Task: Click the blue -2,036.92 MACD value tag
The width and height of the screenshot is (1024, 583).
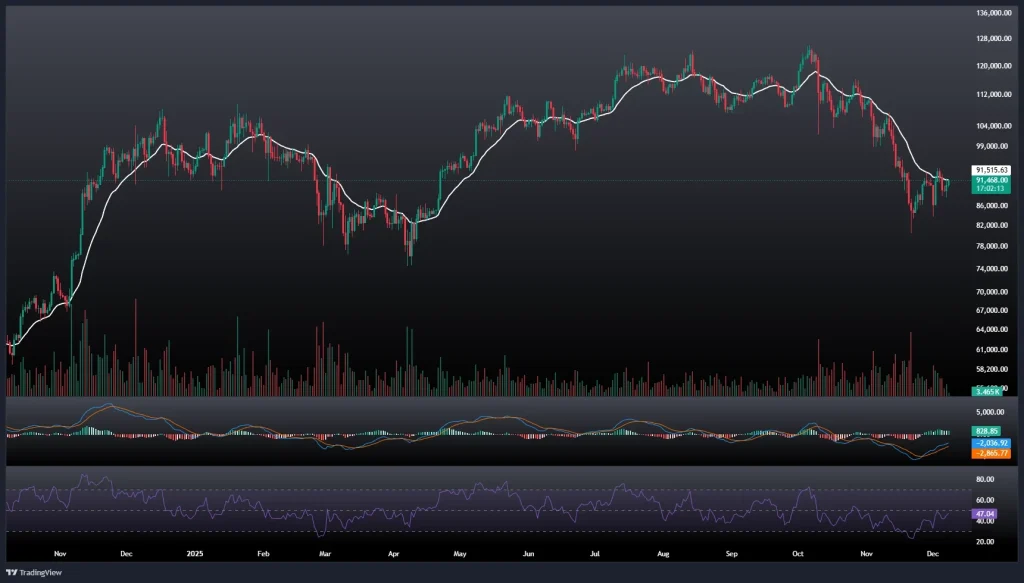Action: [x=991, y=442]
